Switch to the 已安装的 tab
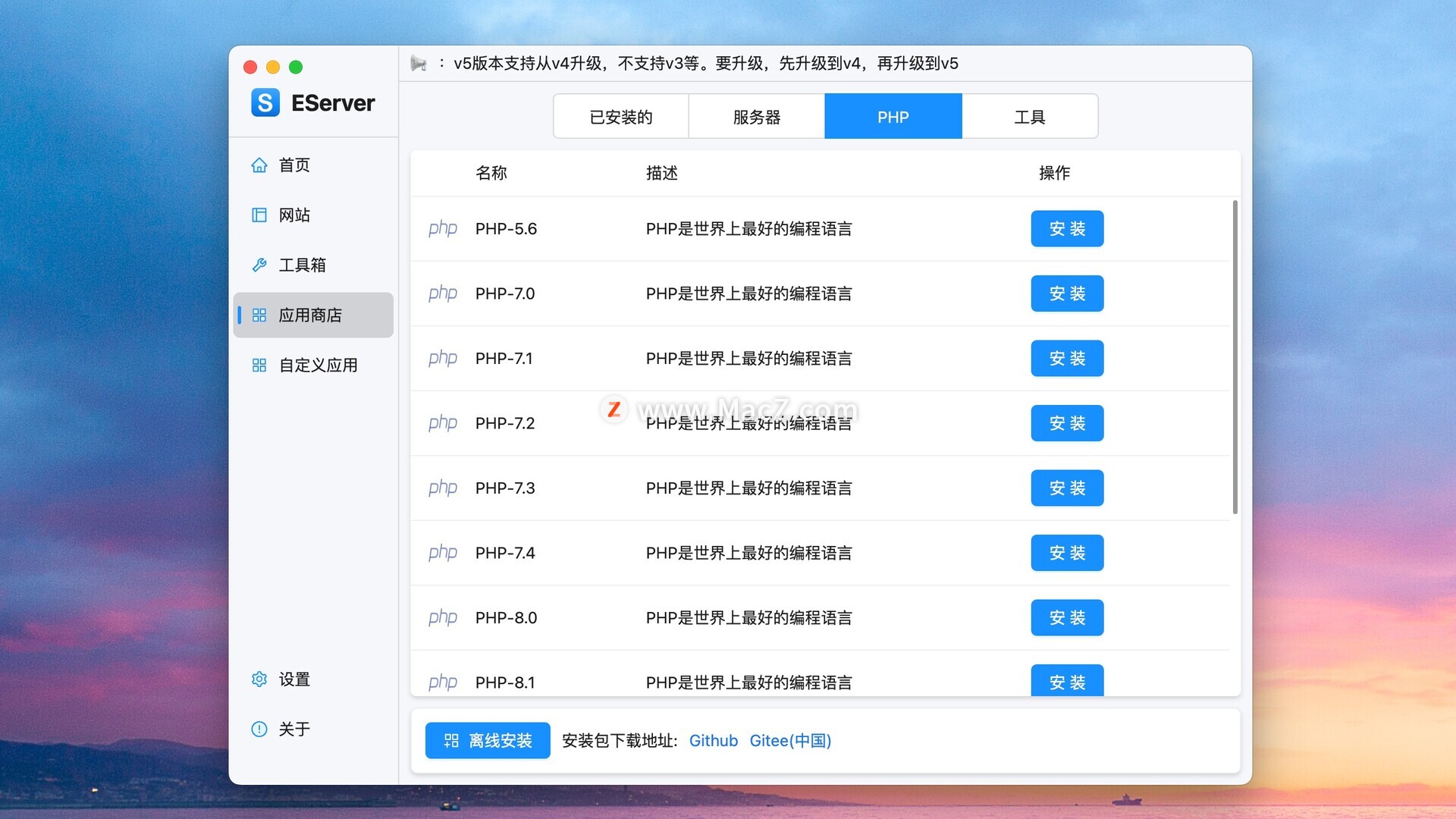The height and width of the screenshot is (819, 1456). coord(621,117)
